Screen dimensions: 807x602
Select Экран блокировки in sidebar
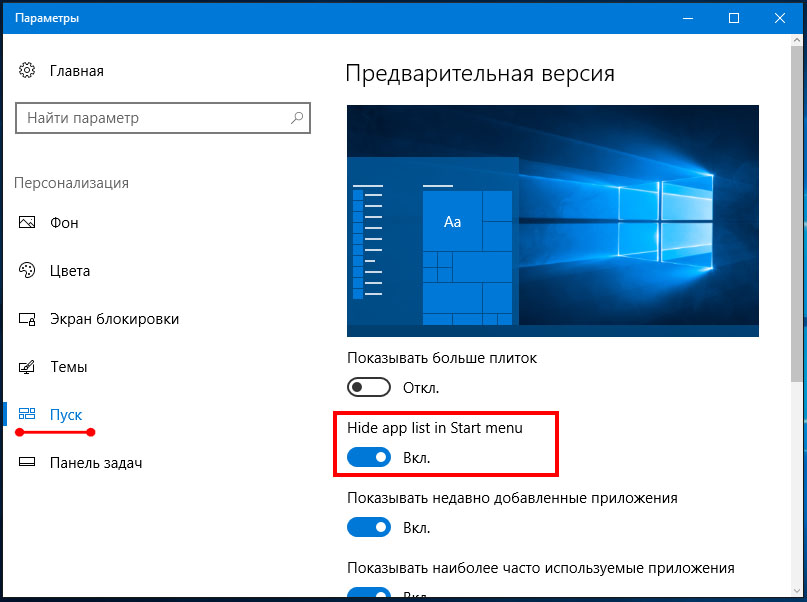click(x=114, y=319)
